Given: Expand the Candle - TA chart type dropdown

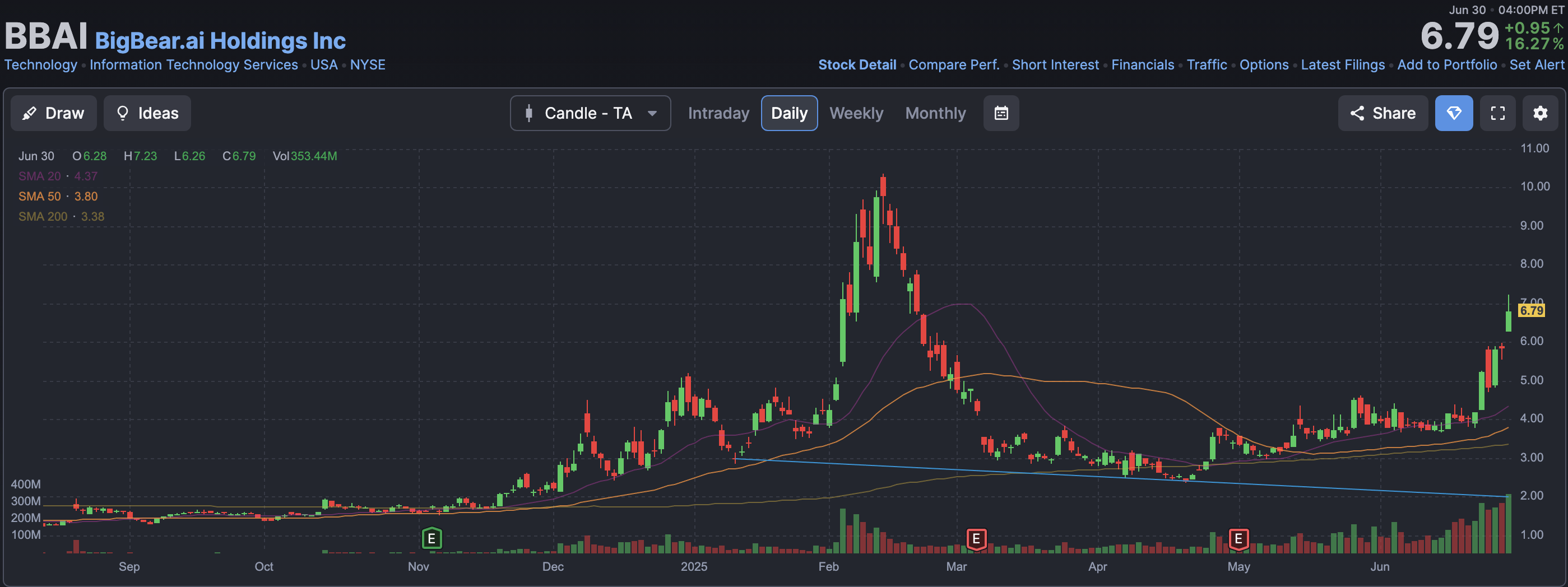Looking at the screenshot, I should coord(591,113).
